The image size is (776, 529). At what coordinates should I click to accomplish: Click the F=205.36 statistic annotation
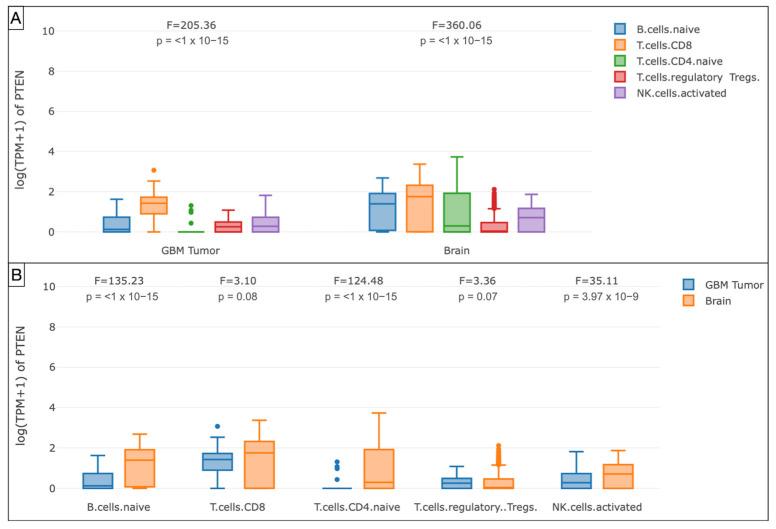point(192,23)
